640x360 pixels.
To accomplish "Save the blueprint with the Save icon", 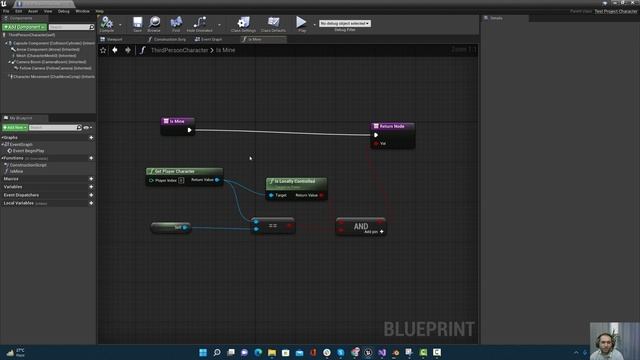I will (x=138, y=22).
